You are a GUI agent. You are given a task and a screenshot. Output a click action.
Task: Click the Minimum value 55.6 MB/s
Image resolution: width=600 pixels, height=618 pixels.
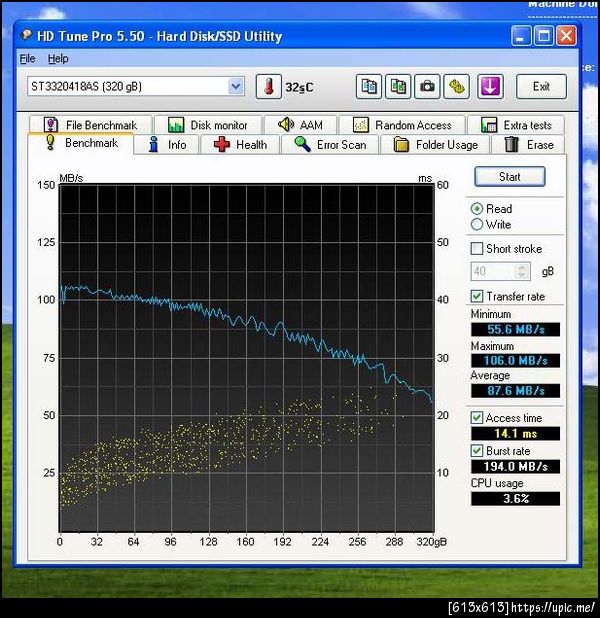tap(515, 329)
